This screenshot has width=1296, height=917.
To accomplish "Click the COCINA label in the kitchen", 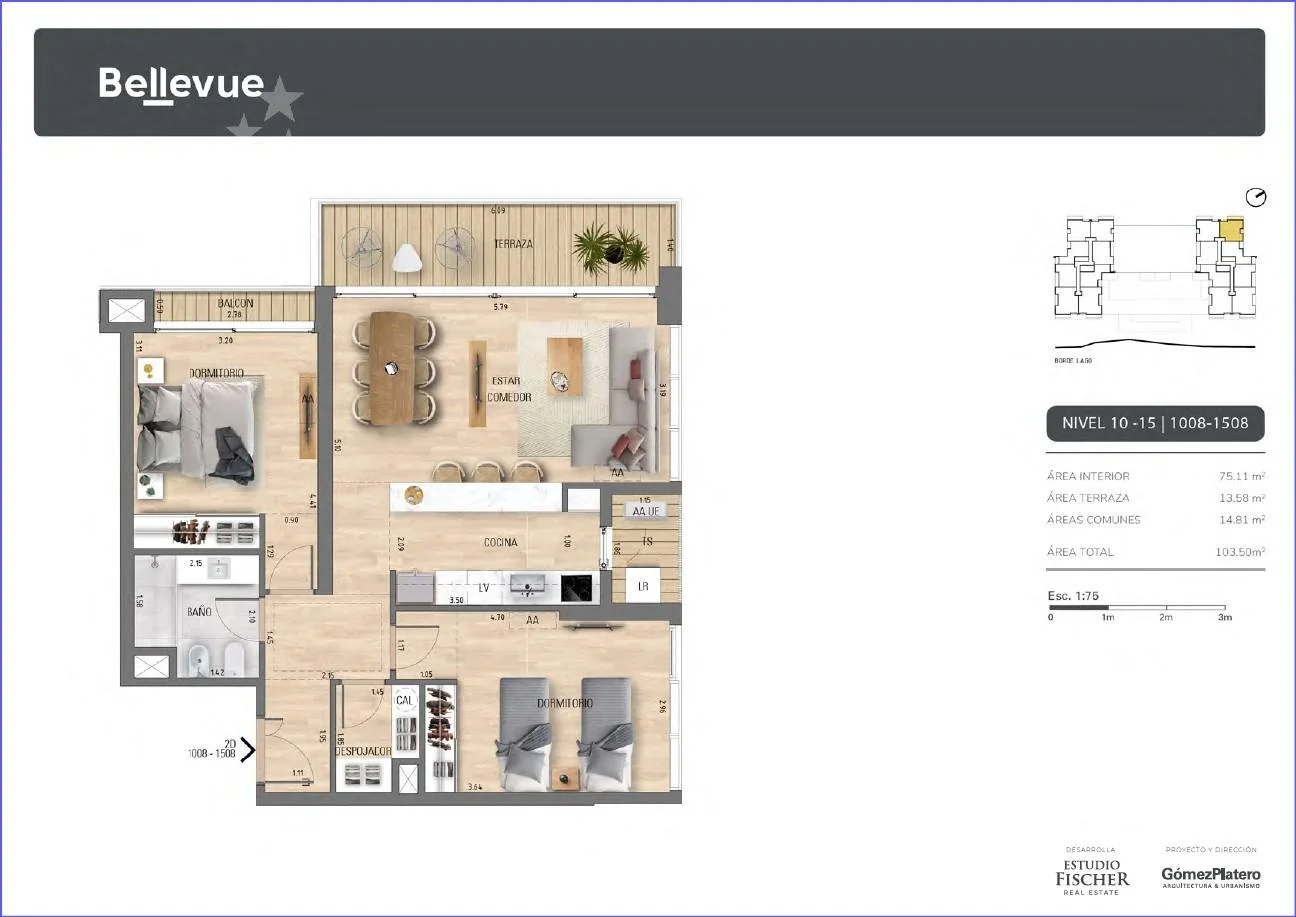I will (501, 542).
